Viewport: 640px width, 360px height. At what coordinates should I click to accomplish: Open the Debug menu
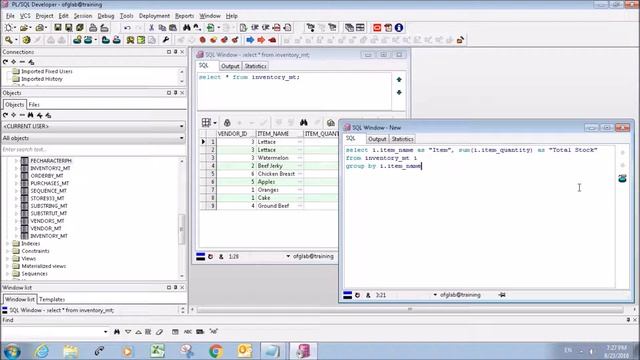click(106, 16)
